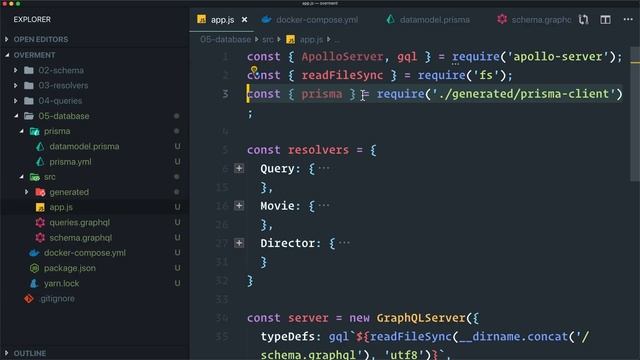Click the 02-schema folder icon

coord(29,70)
